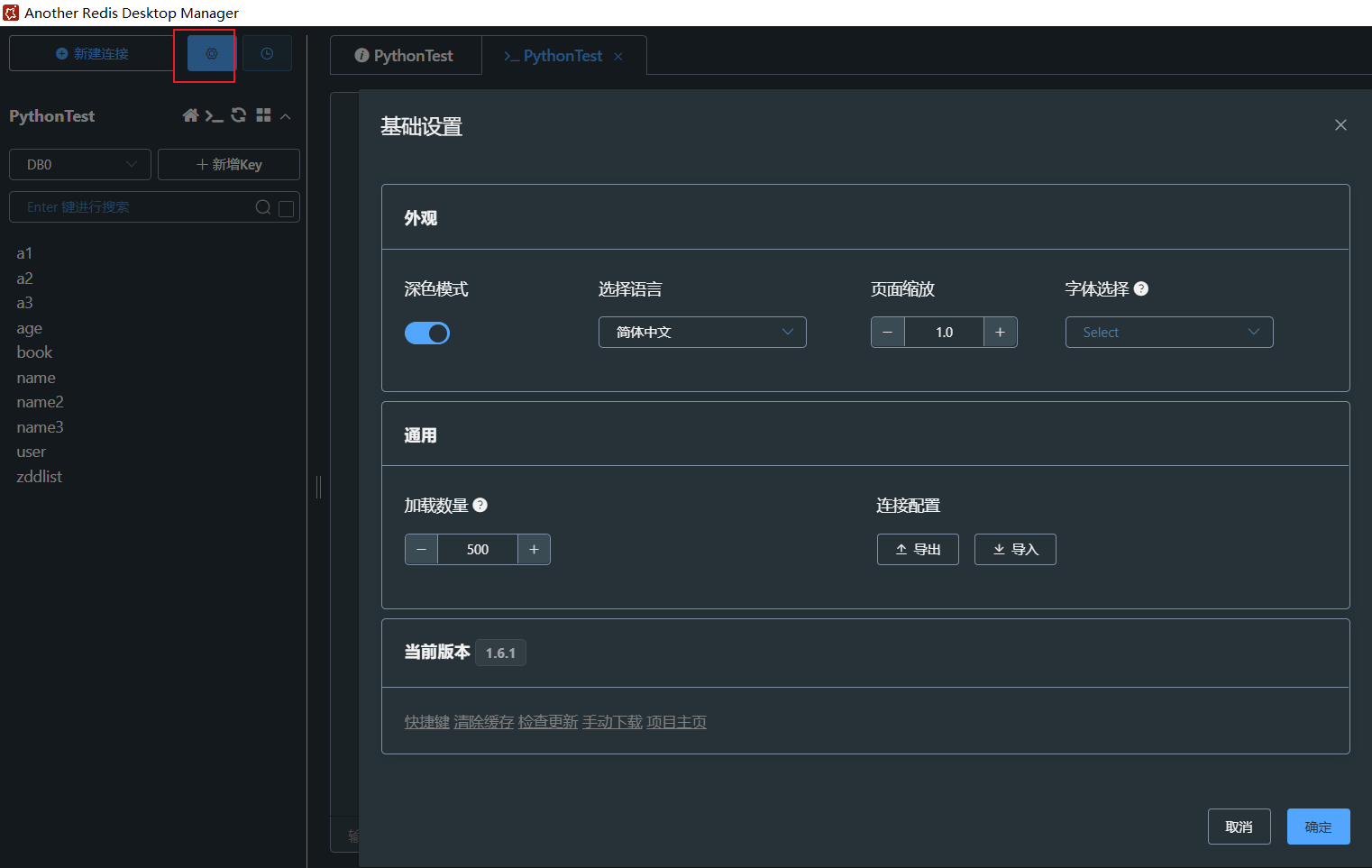Open the 选择语言 language dropdown
1372x868 pixels.
[x=702, y=333]
